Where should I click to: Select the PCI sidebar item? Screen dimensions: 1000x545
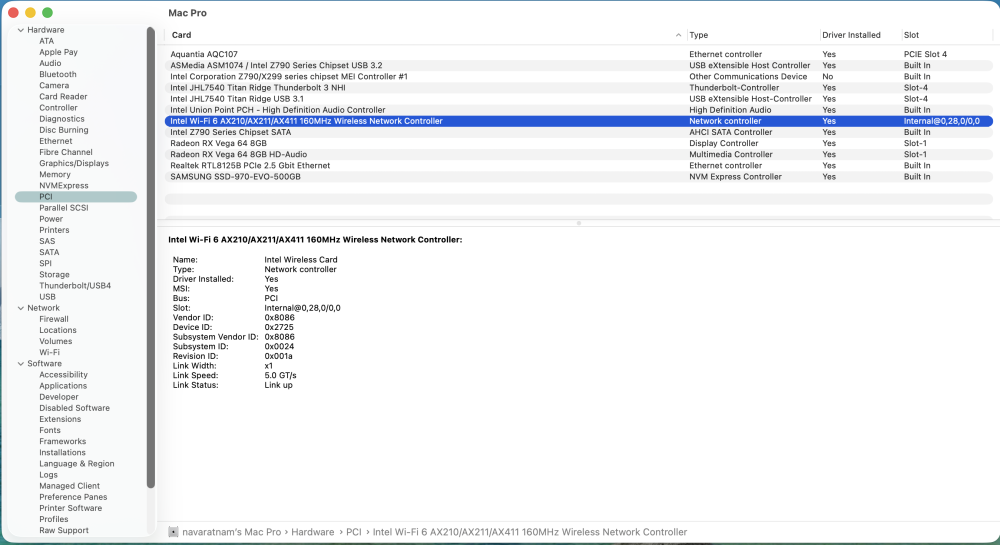tap(76, 197)
